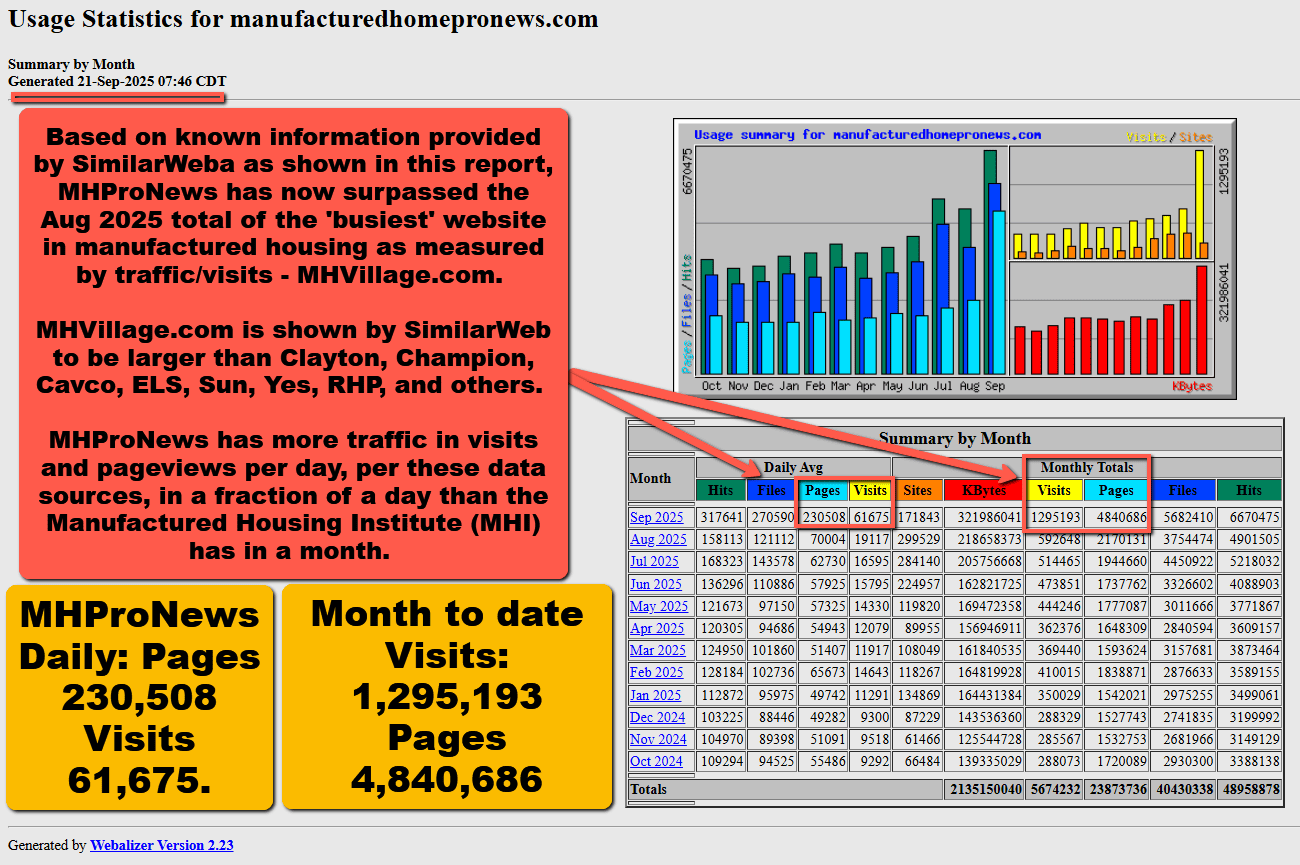The width and height of the screenshot is (1300, 865).
Task: Click the orange MHProNews Daily Pages box
Action: [x=139, y=697]
